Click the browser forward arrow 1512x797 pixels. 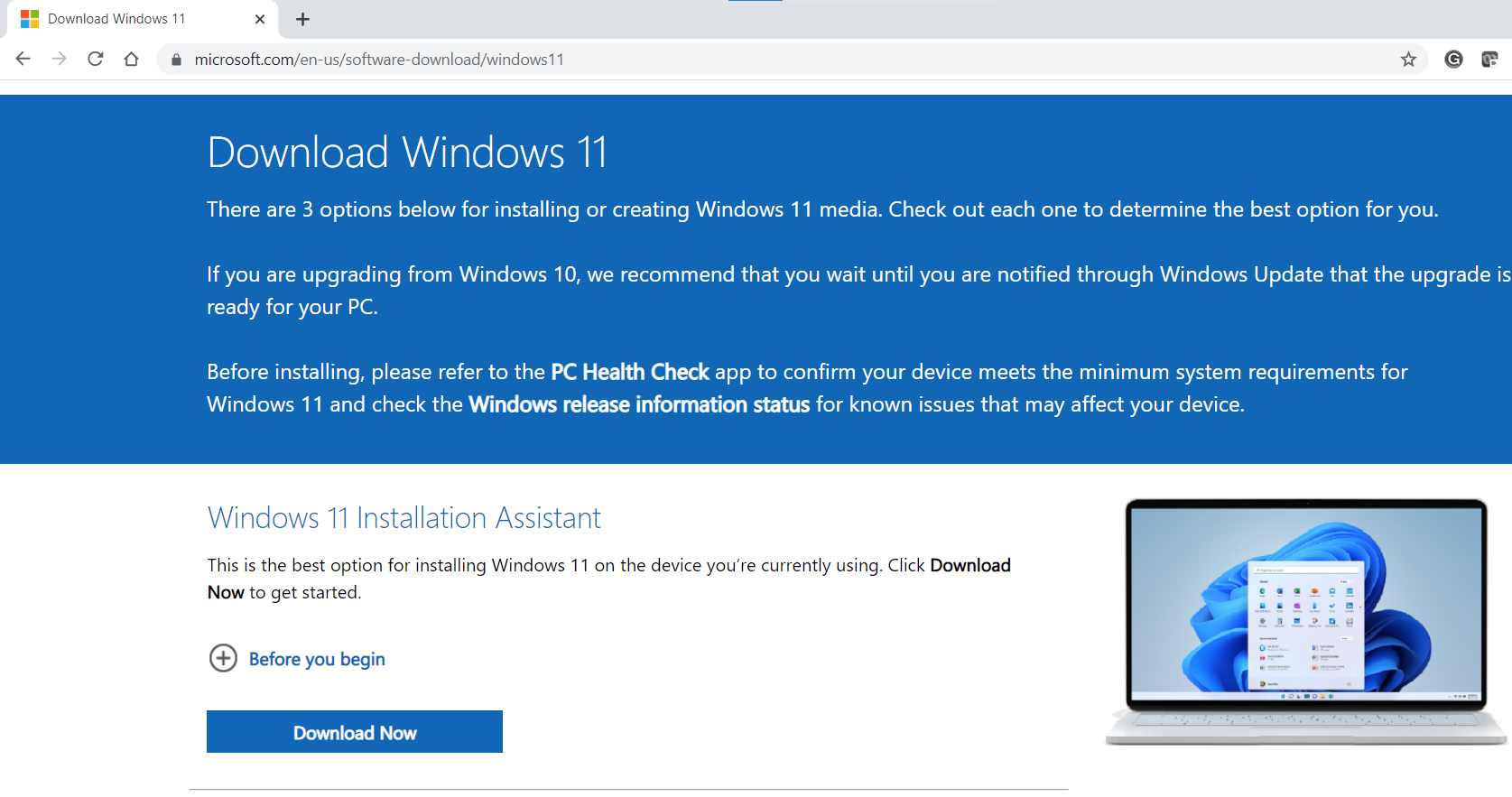click(x=60, y=59)
